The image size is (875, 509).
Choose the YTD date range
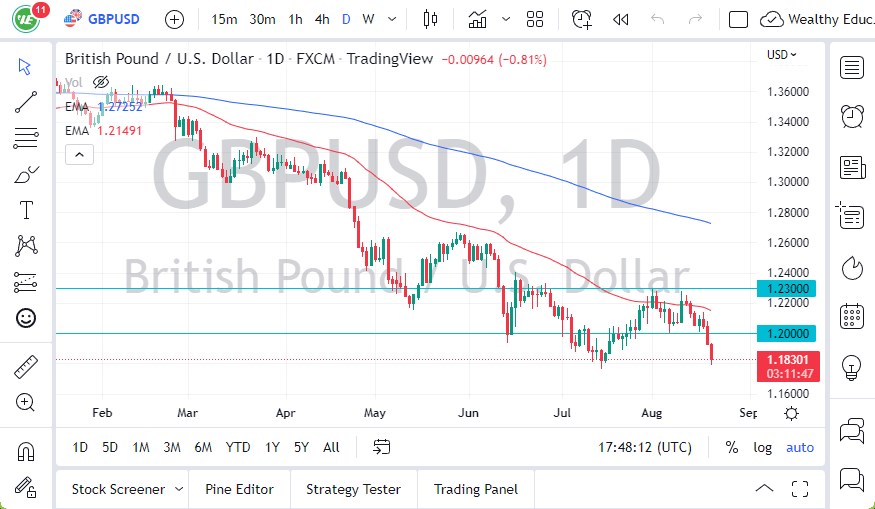238,447
